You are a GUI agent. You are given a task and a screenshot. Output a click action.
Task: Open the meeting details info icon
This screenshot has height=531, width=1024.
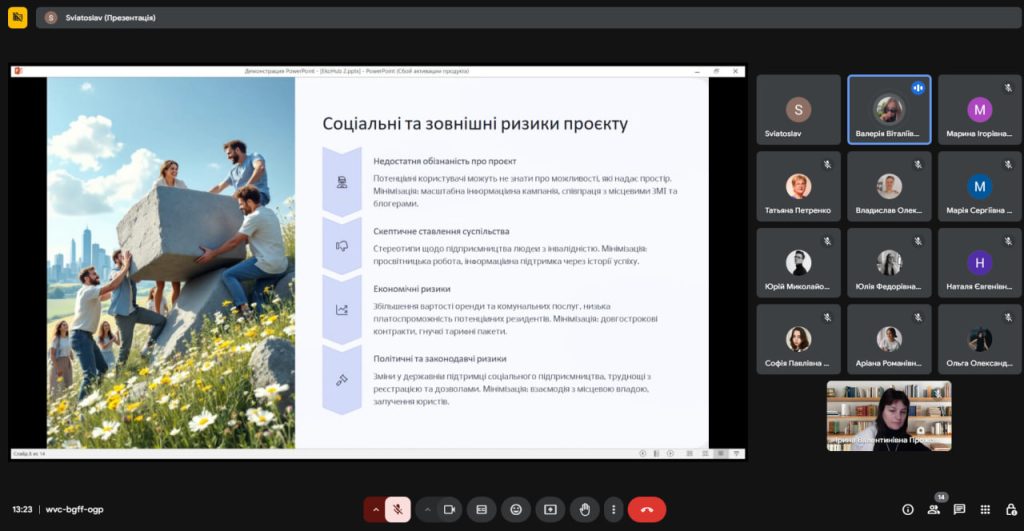(x=908, y=509)
